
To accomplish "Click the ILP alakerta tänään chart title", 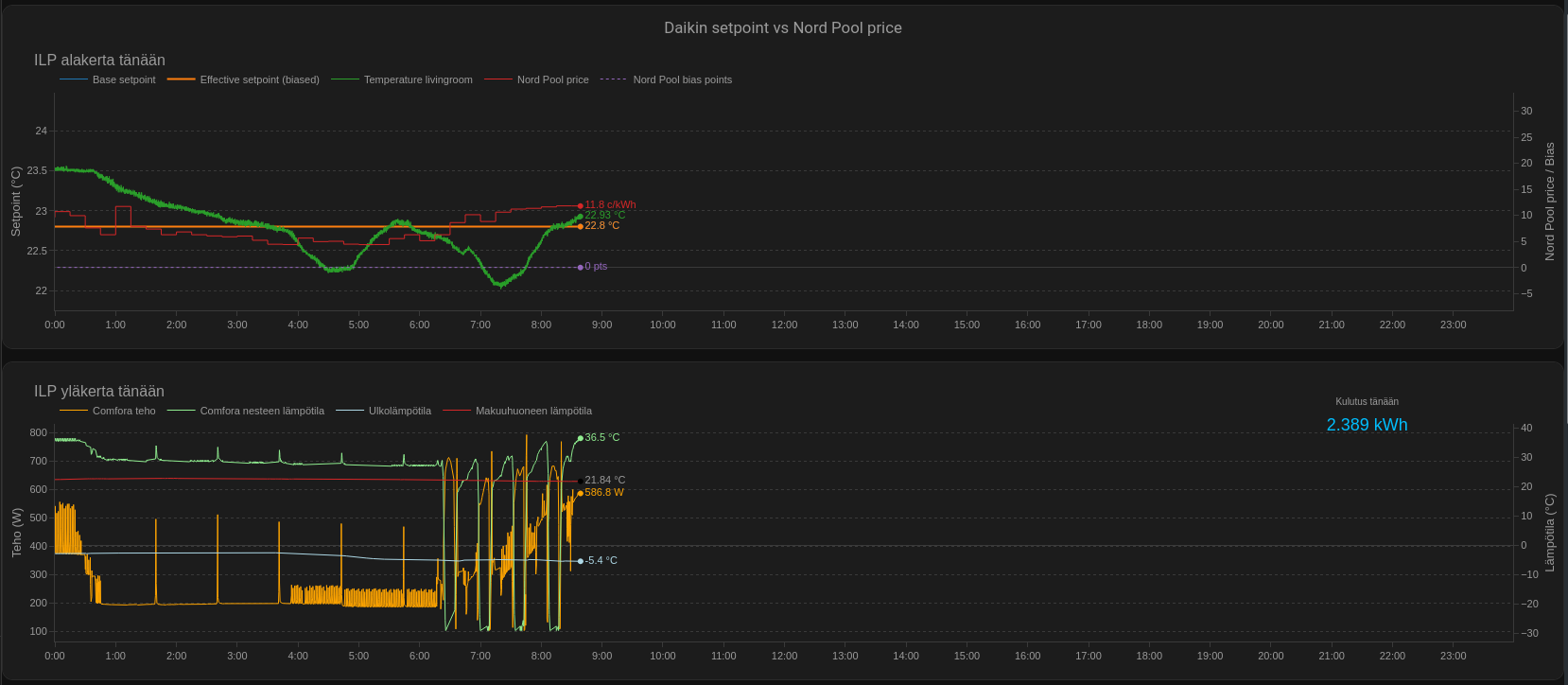I will (99, 60).
